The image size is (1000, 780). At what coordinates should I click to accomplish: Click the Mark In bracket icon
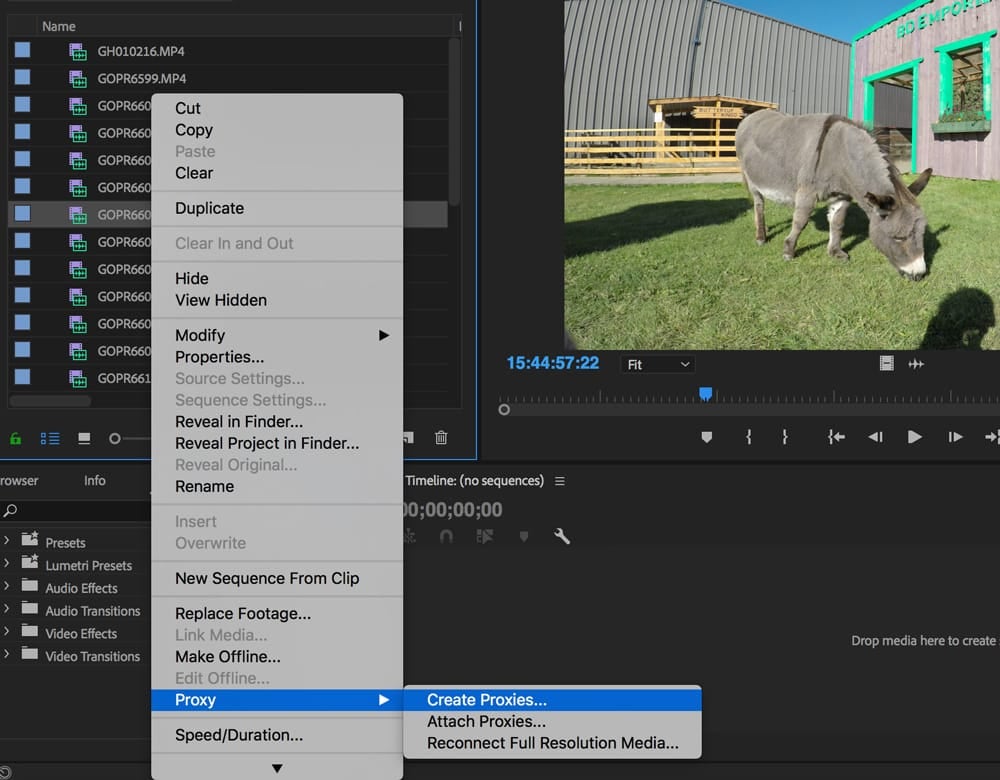click(748, 437)
